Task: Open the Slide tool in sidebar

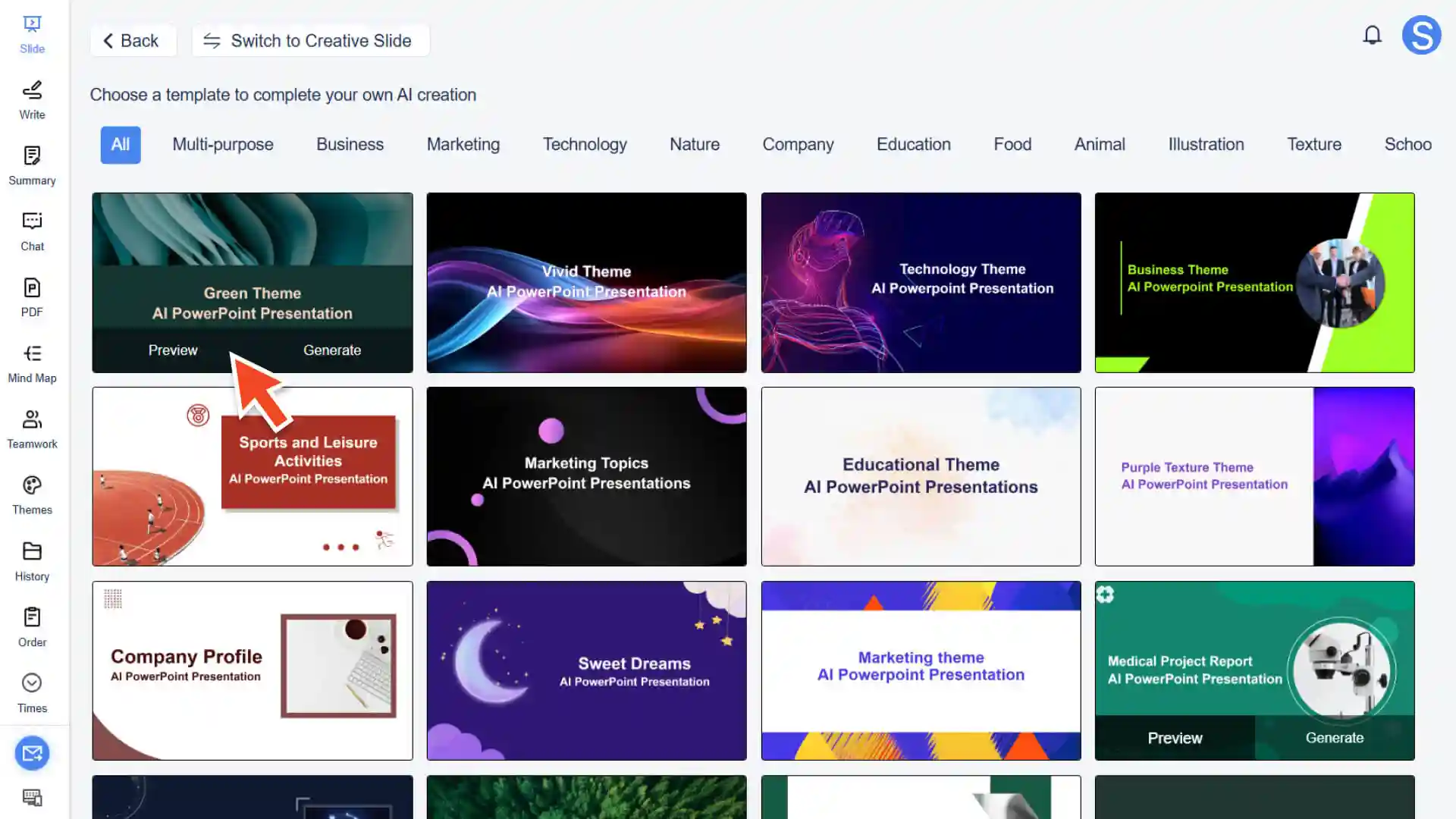Action: tap(32, 35)
